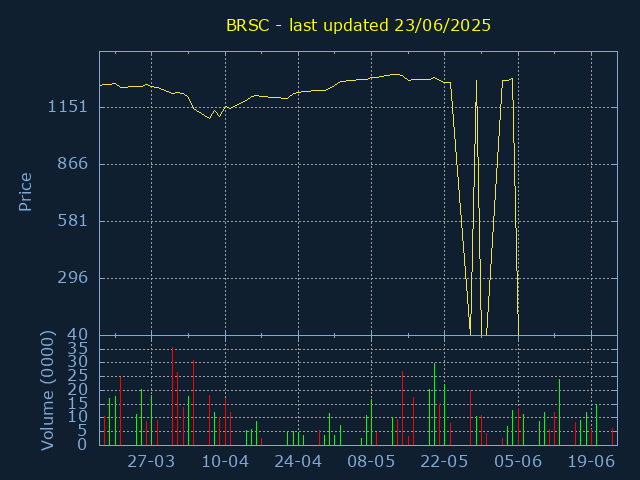
Task: Select the 35 volume axis label
Action: [78, 348]
